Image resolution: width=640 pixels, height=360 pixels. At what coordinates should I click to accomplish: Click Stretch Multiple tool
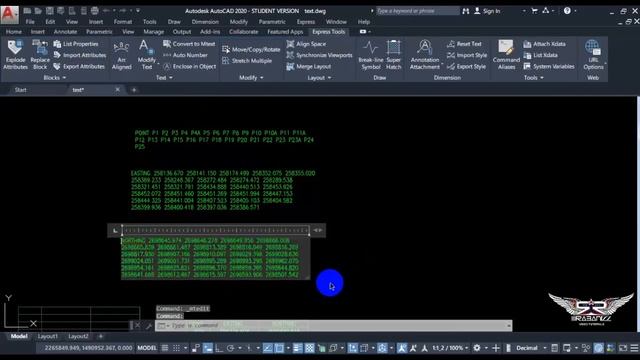point(247,61)
